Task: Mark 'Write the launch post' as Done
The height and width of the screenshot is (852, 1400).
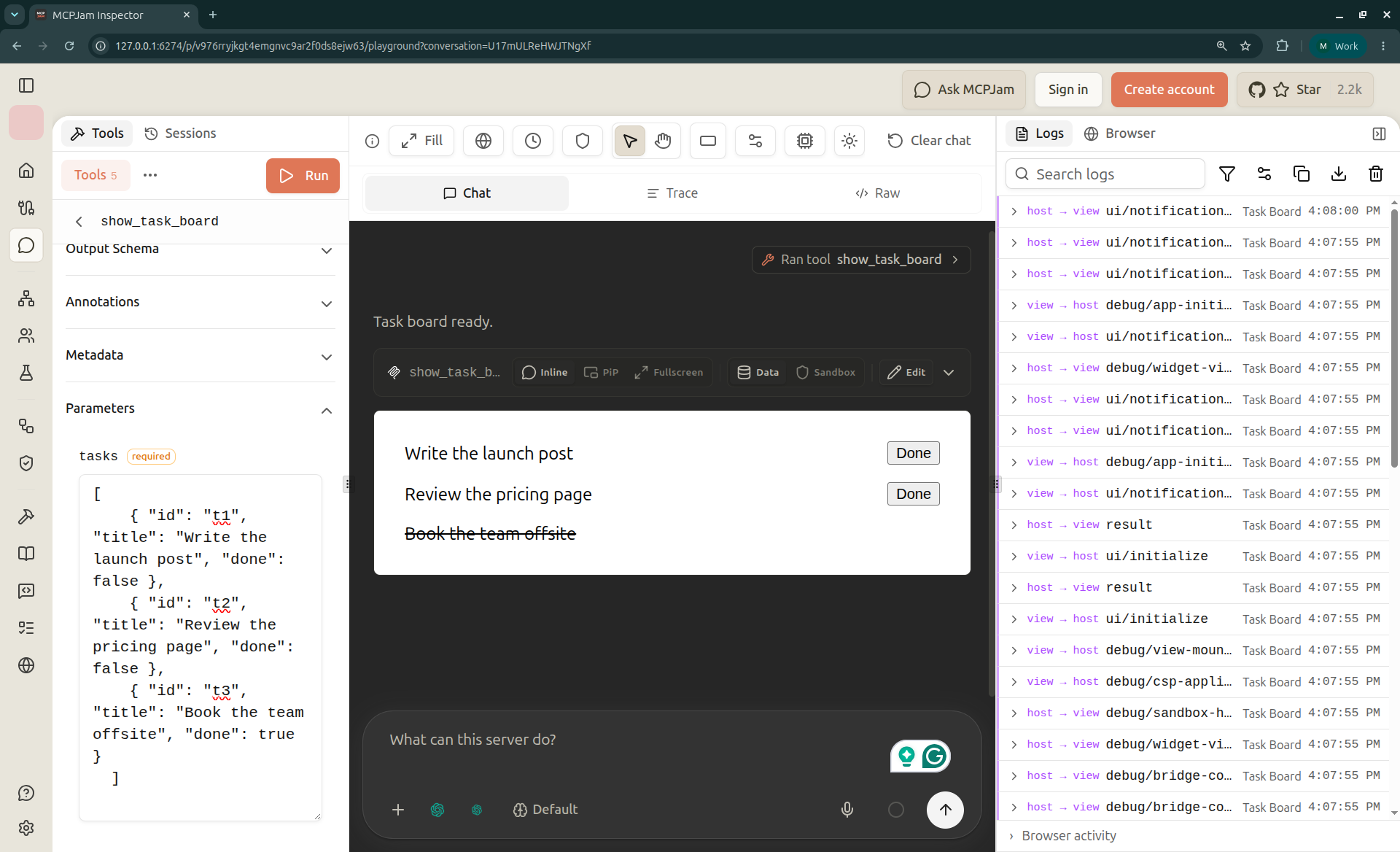Action: pyautogui.click(x=913, y=453)
